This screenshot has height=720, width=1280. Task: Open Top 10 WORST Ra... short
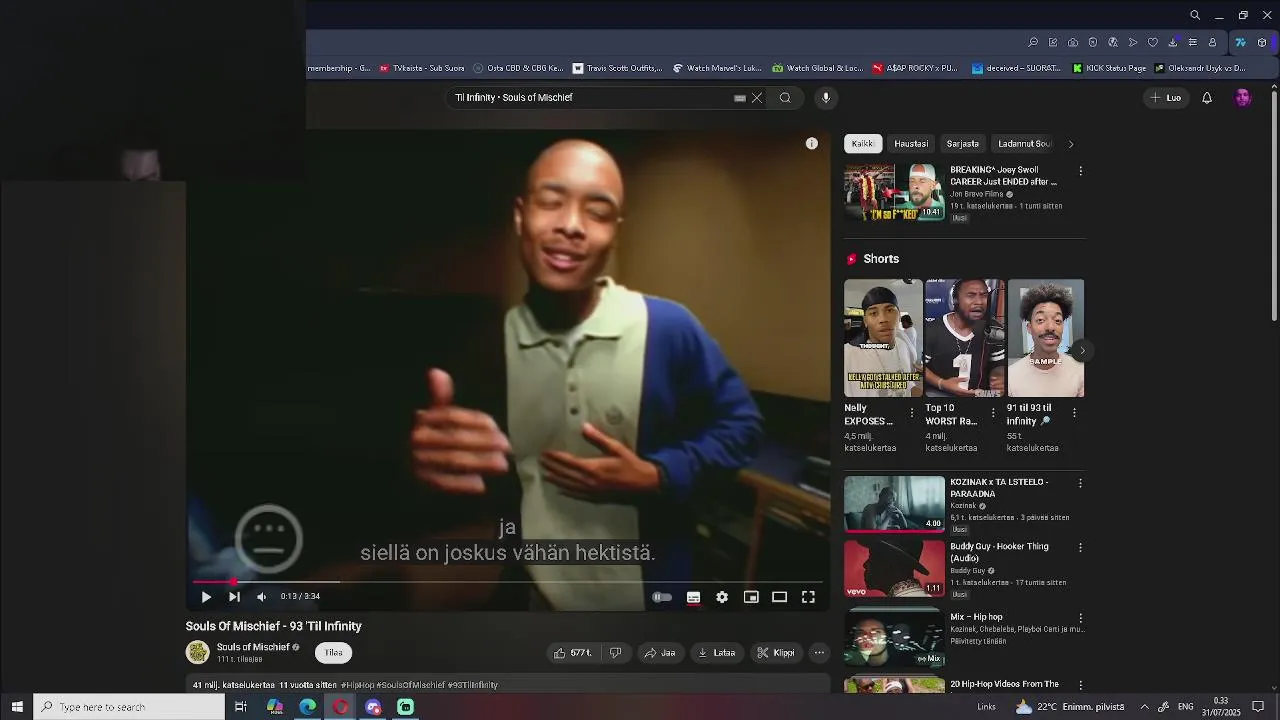point(965,338)
